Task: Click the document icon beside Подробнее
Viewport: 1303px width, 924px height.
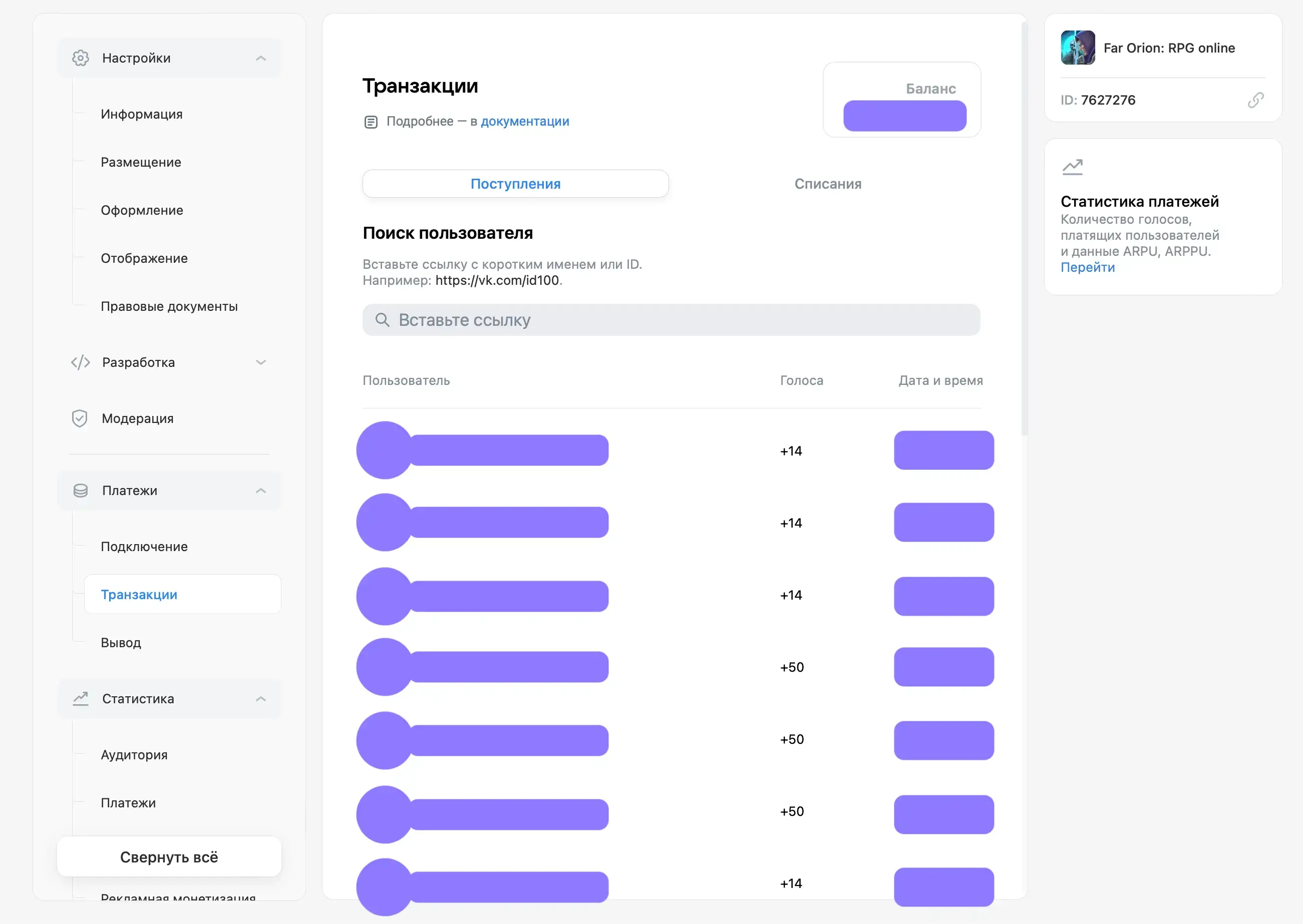Action: pos(371,122)
